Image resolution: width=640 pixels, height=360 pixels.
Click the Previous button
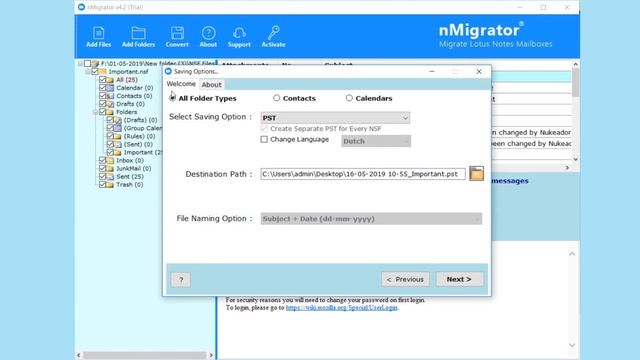[x=405, y=279]
